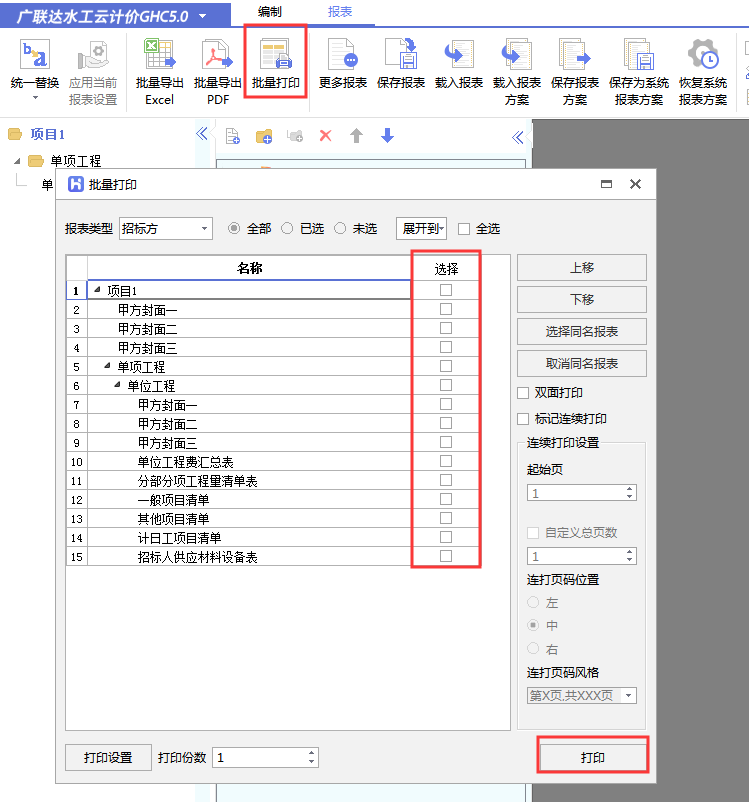The image size is (749, 802).
Task: Click the red delete X icon
Action: point(325,136)
